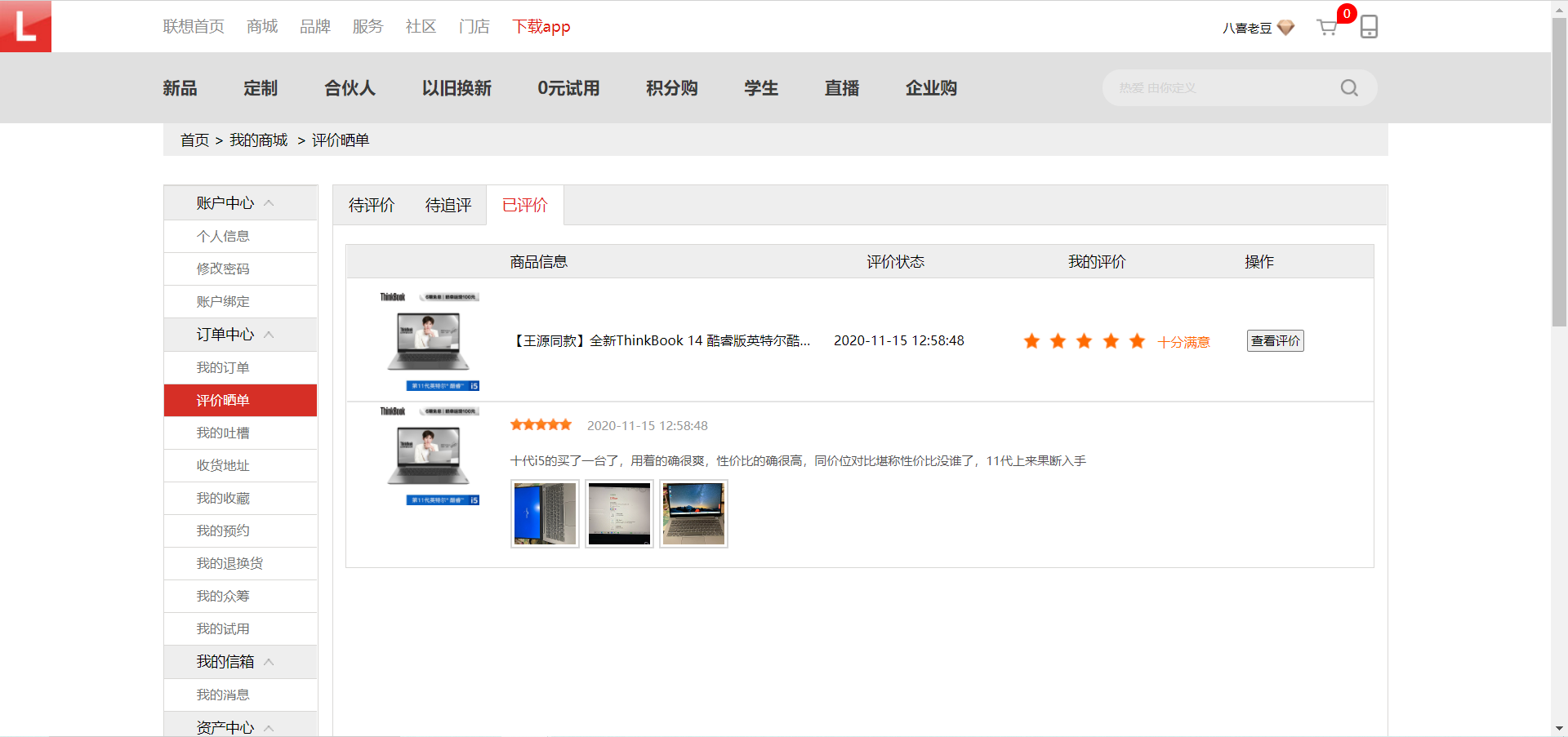Click the 十分满意 rating label

pyautogui.click(x=1183, y=342)
